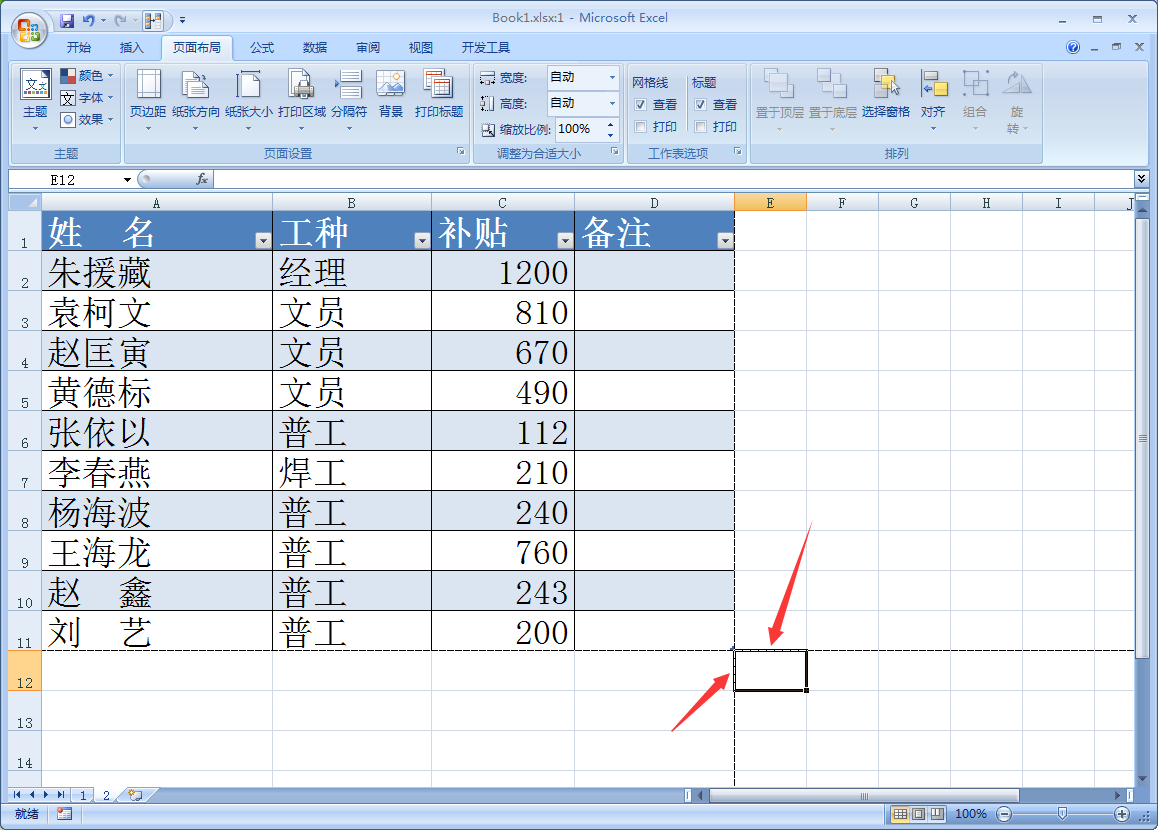
Task: Toggle the 标题 查看 checkbox
Action: [x=701, y=105]
